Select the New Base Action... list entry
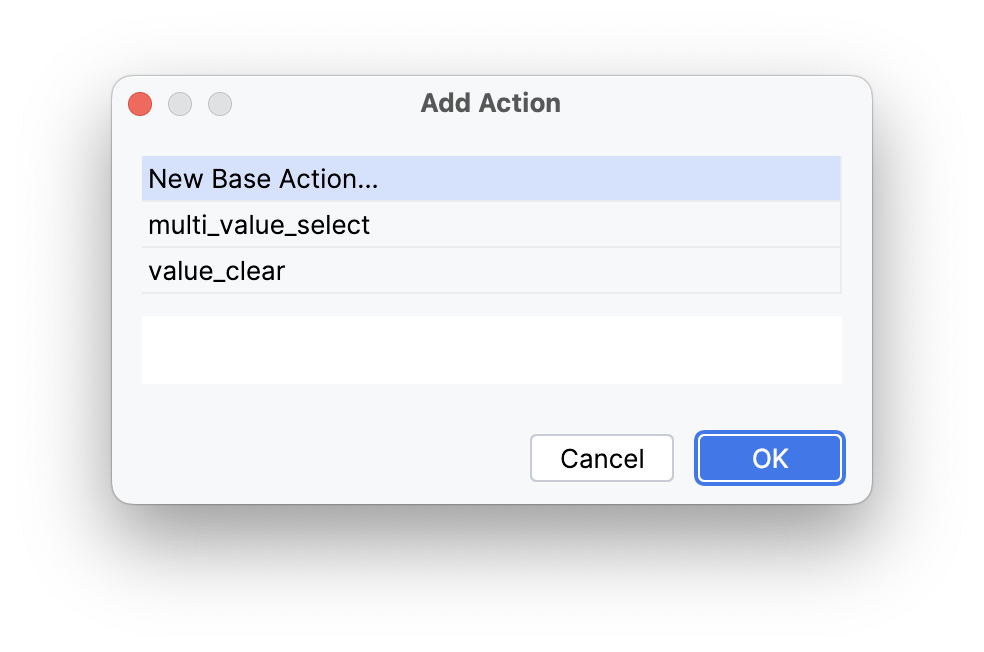 (264, 179)
